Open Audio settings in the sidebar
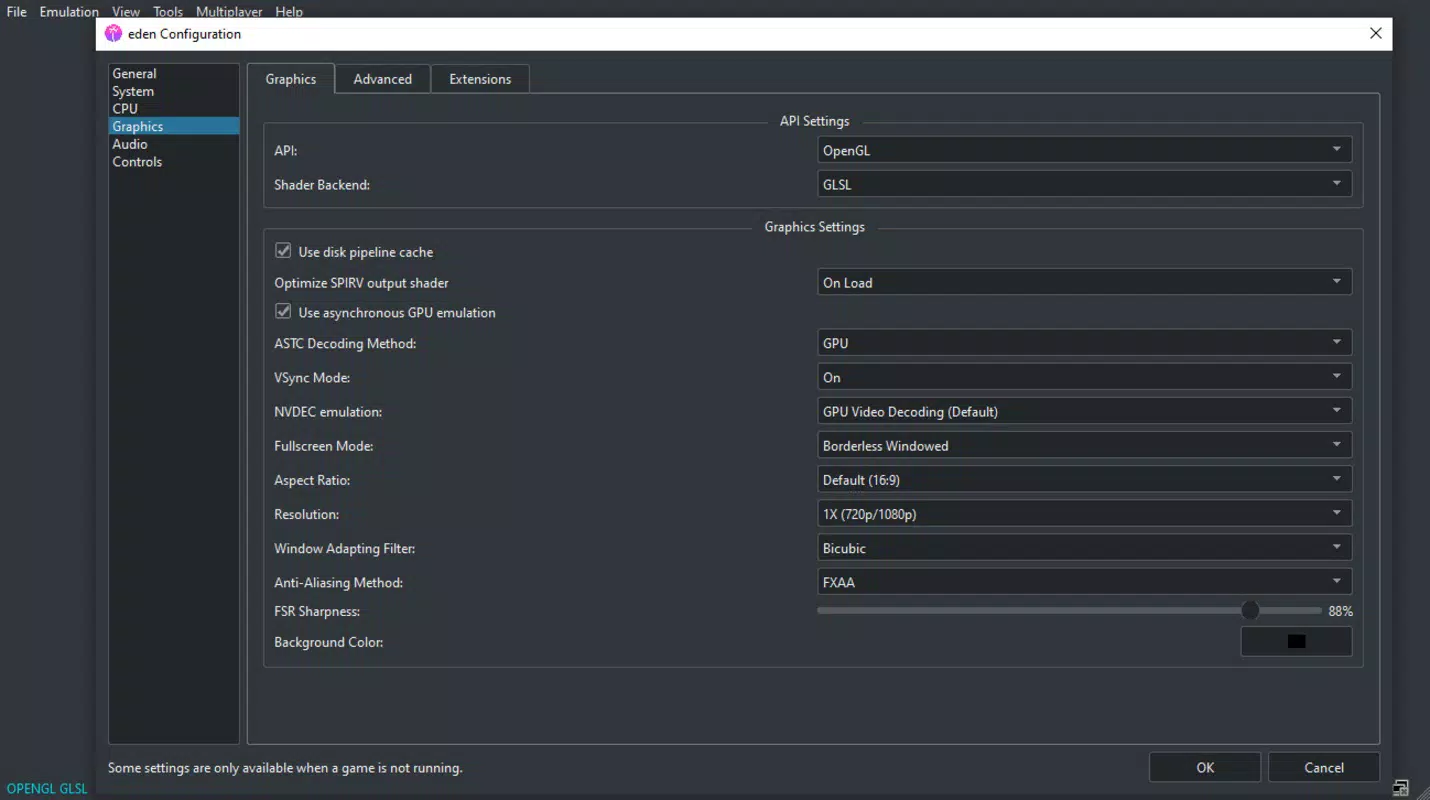 174,144
